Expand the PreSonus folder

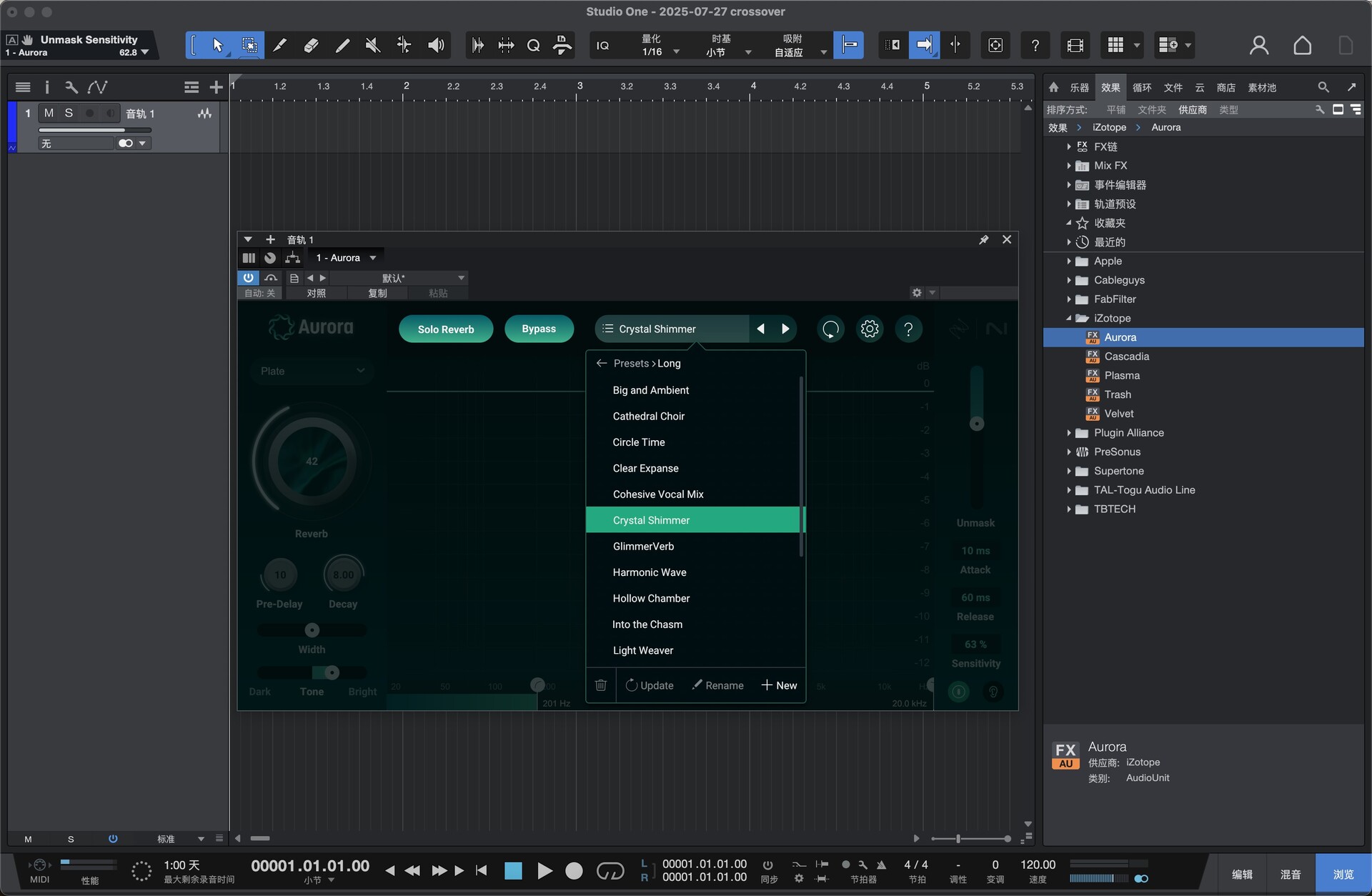point(1069,452)
